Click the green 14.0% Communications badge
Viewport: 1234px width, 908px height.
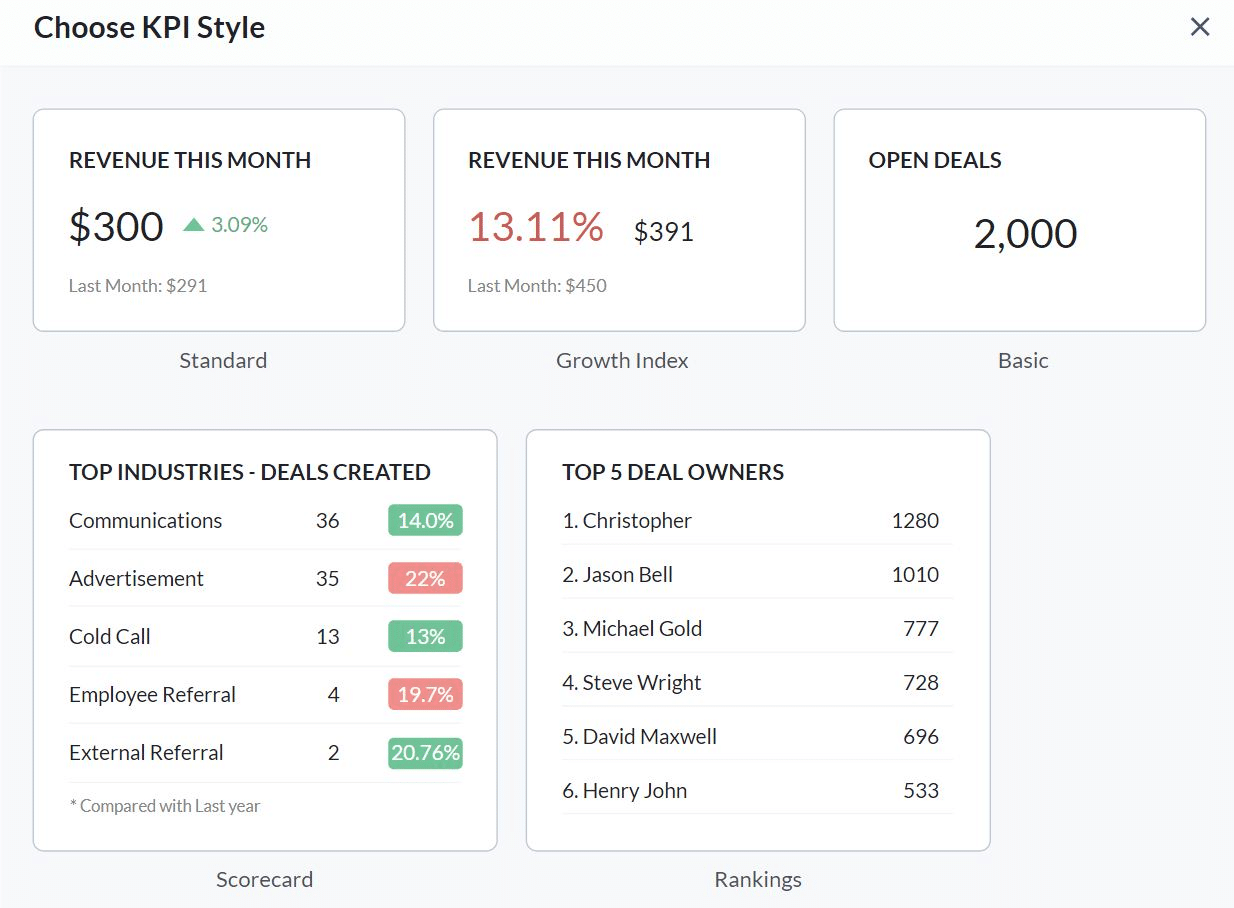pos(425,520)
